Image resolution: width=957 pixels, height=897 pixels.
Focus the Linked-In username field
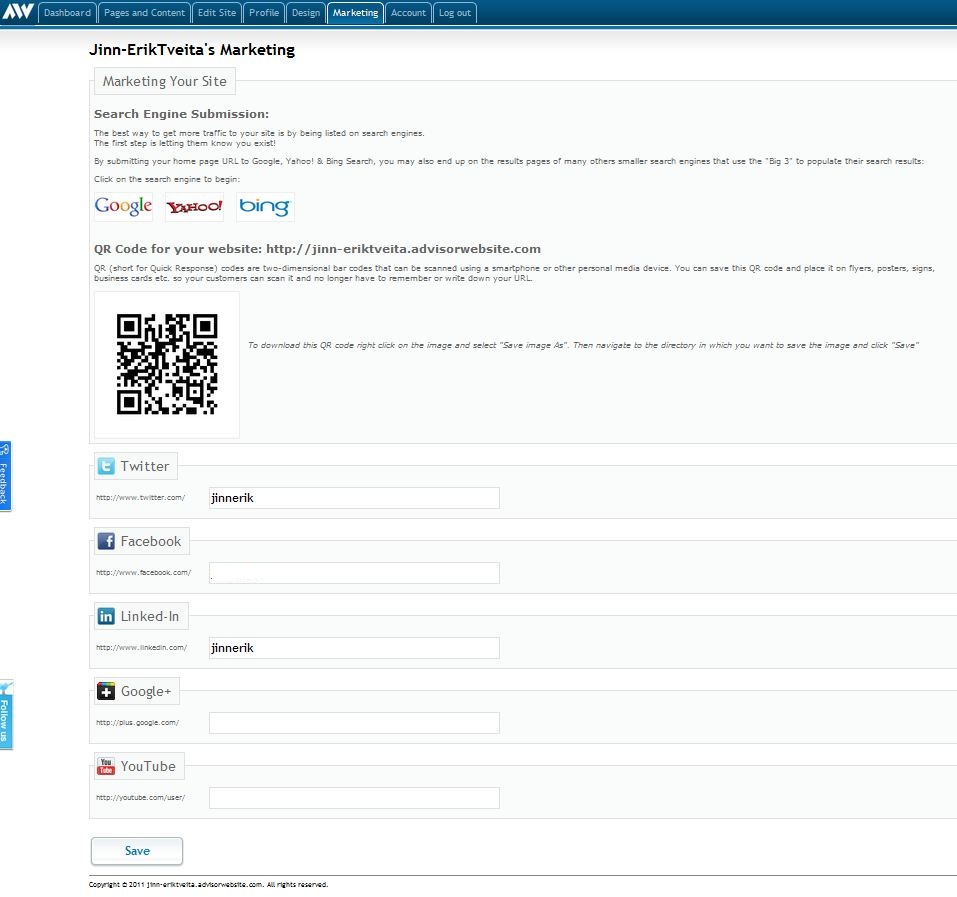click(354, 648)
